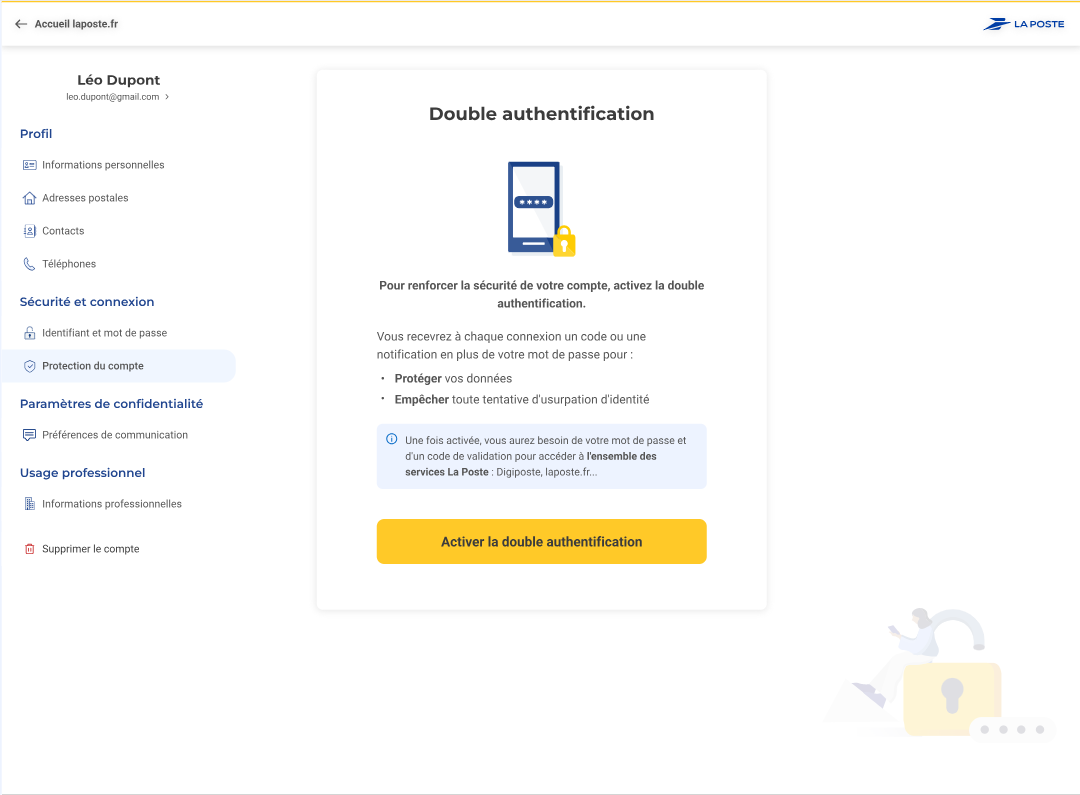
Task: Go back via the Accueil laposte.fr link
Action: coord(76,24)
